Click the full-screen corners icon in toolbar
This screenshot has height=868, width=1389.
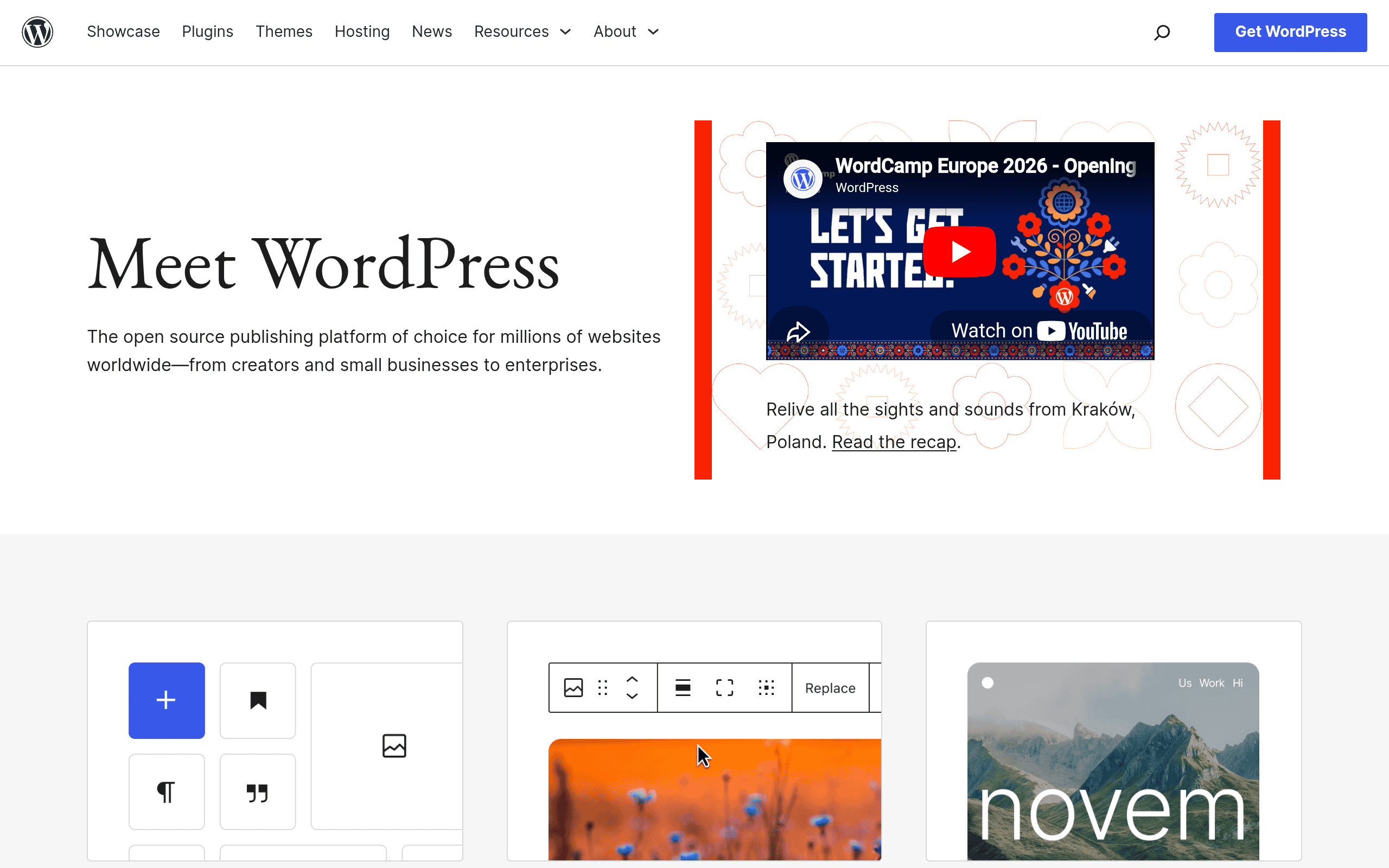724,688
